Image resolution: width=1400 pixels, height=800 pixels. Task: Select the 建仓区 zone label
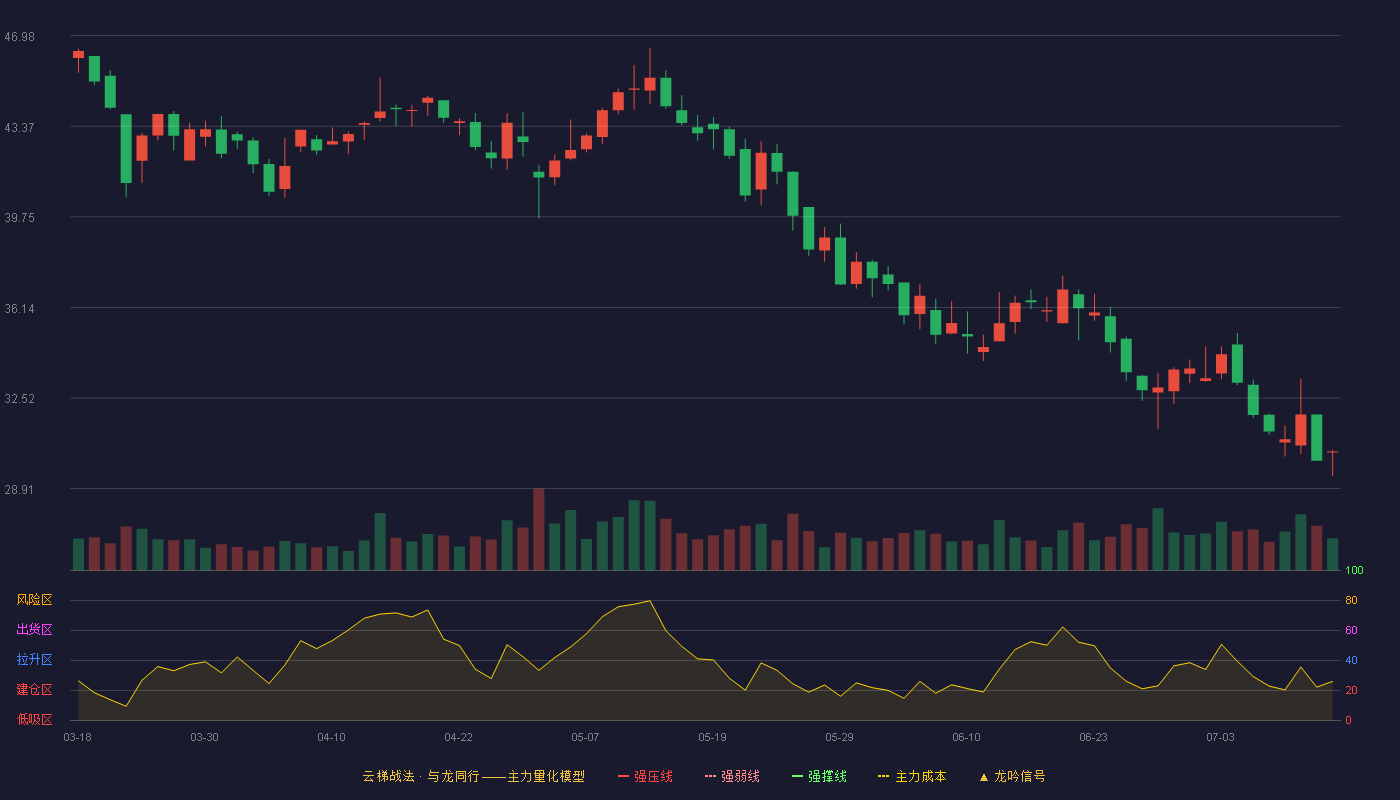pyautogui.click(x=34, y=690)
